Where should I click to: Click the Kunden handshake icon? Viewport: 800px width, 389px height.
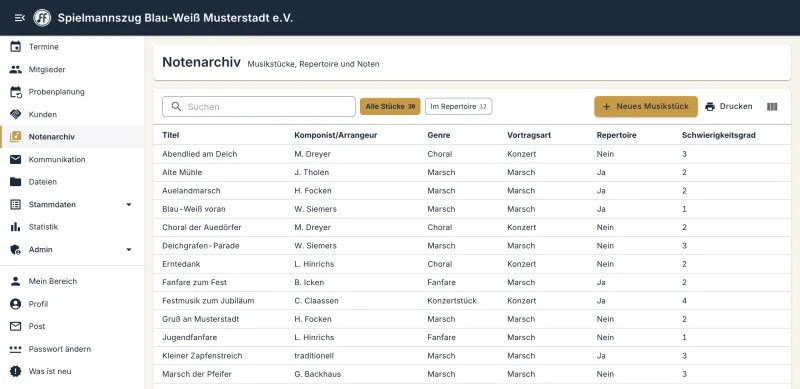click(x=16, y=114)
